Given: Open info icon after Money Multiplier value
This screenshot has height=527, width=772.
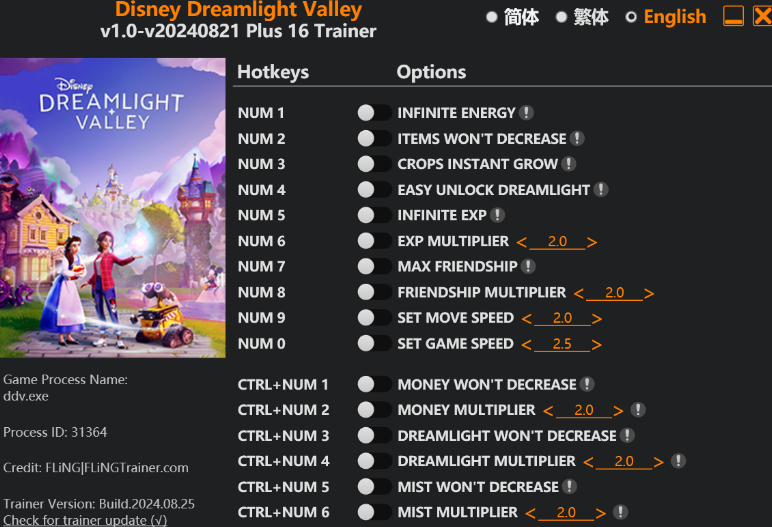Looking at the screenshot, I should click(638, 410).
